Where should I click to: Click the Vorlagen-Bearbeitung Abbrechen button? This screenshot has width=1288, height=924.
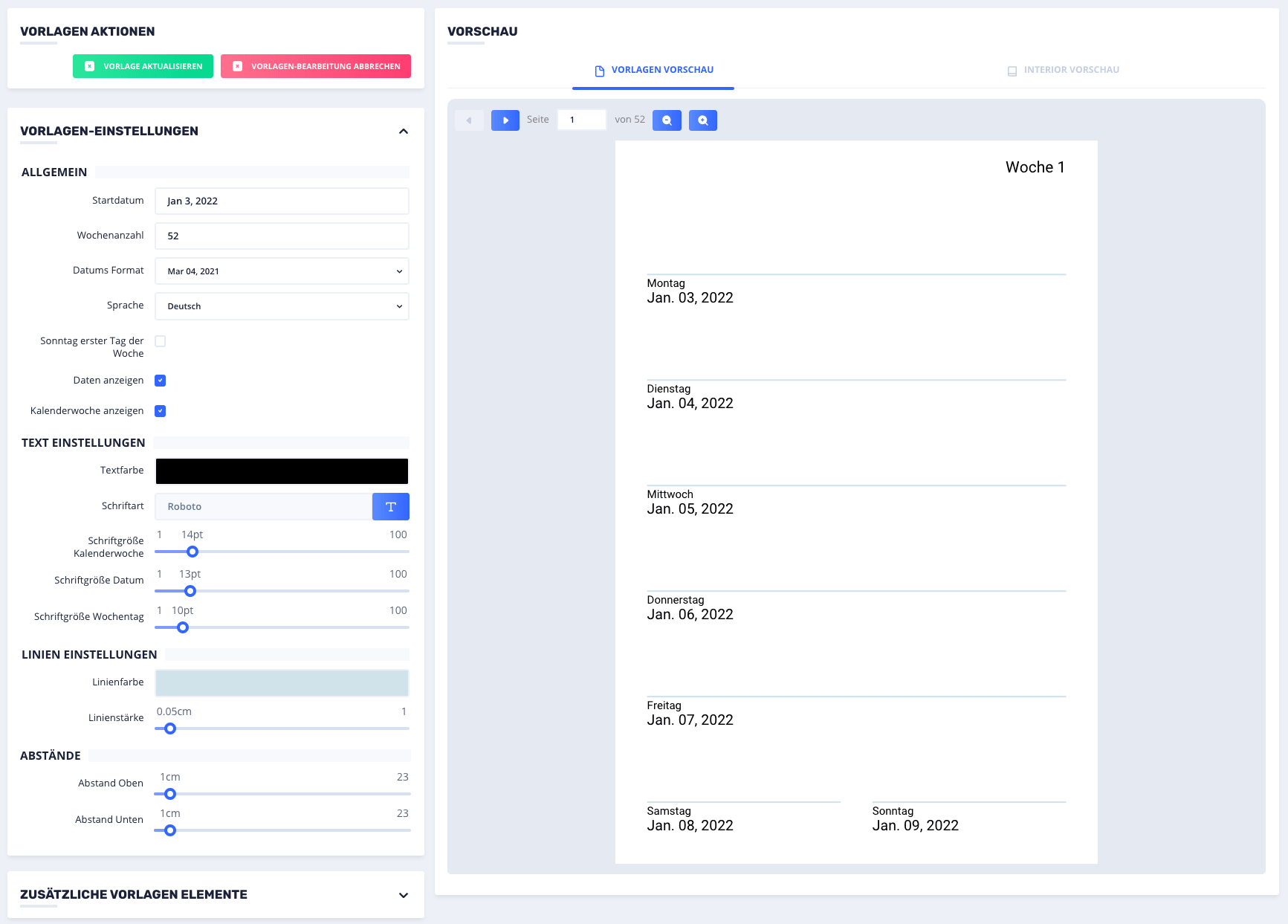pyautogui.click(x=315, y=66)
